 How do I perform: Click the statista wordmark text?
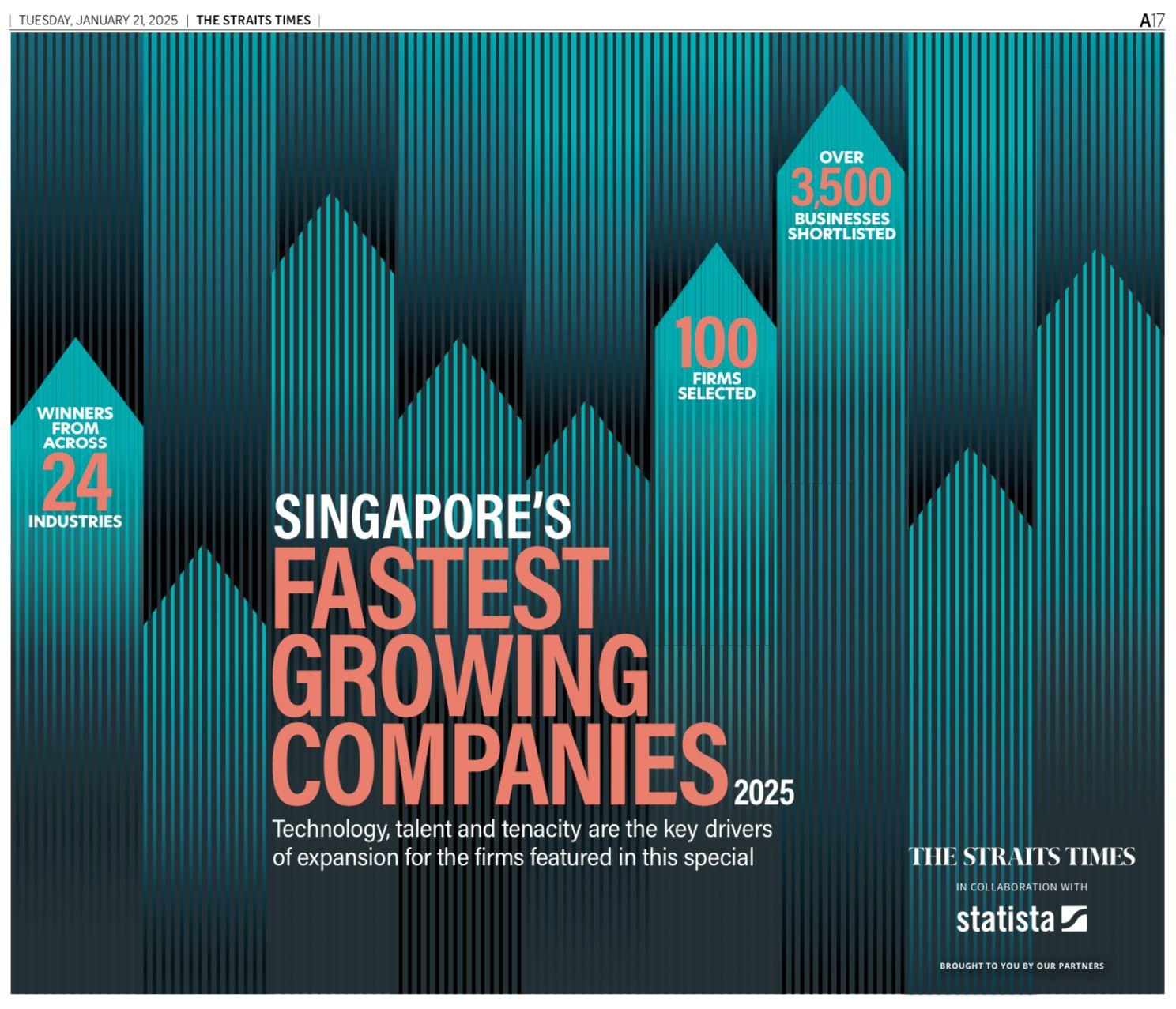pyautogui.click(x=1004, y=920)
